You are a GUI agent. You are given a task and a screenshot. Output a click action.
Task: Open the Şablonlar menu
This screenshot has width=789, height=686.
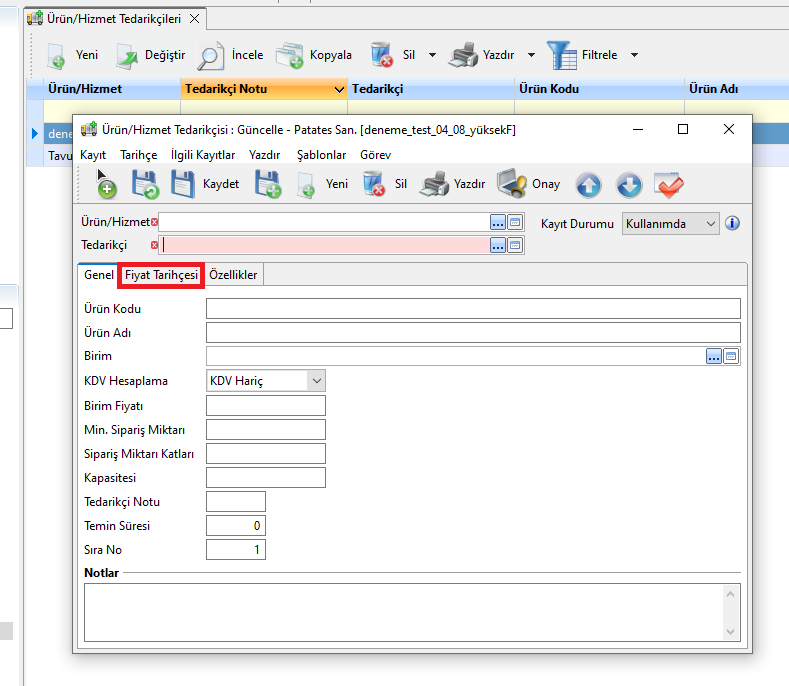pos(322,155)
